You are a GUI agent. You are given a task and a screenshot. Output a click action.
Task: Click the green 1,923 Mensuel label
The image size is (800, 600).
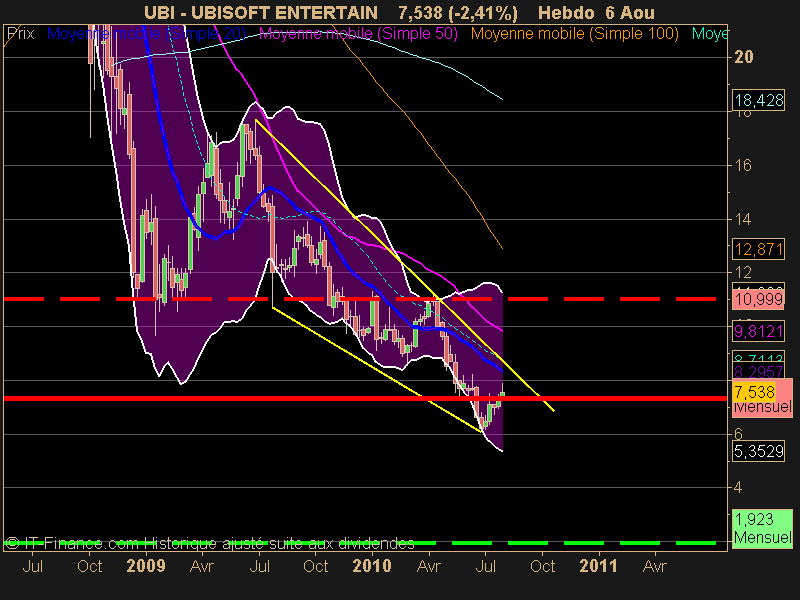[763, 529]
